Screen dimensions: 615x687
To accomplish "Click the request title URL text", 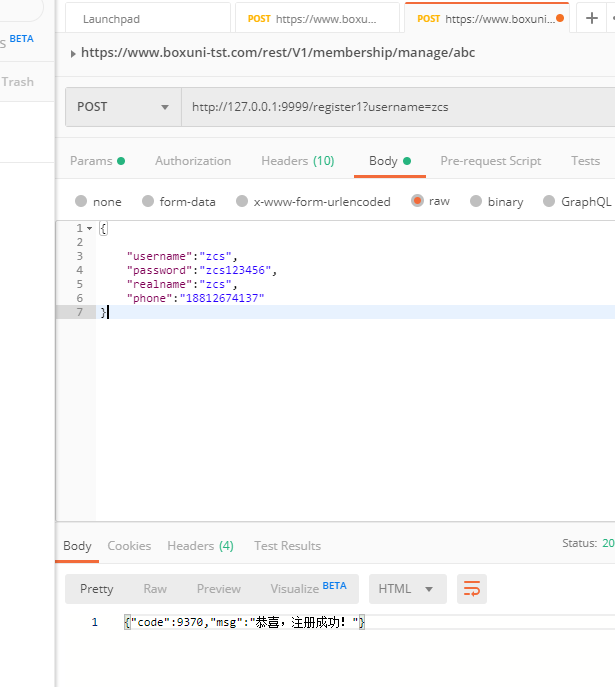I will 278,53.
